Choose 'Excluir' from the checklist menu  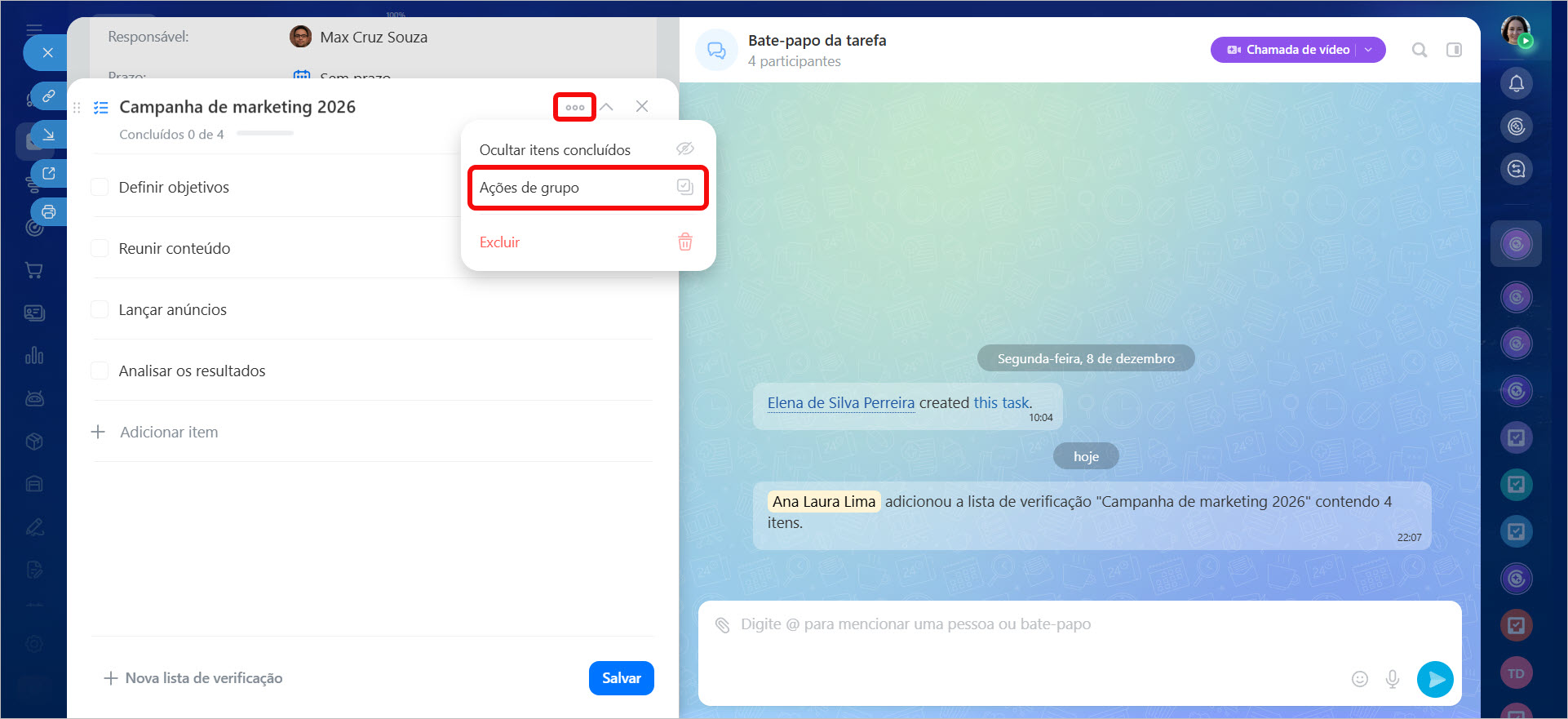[x=500, y=242]
